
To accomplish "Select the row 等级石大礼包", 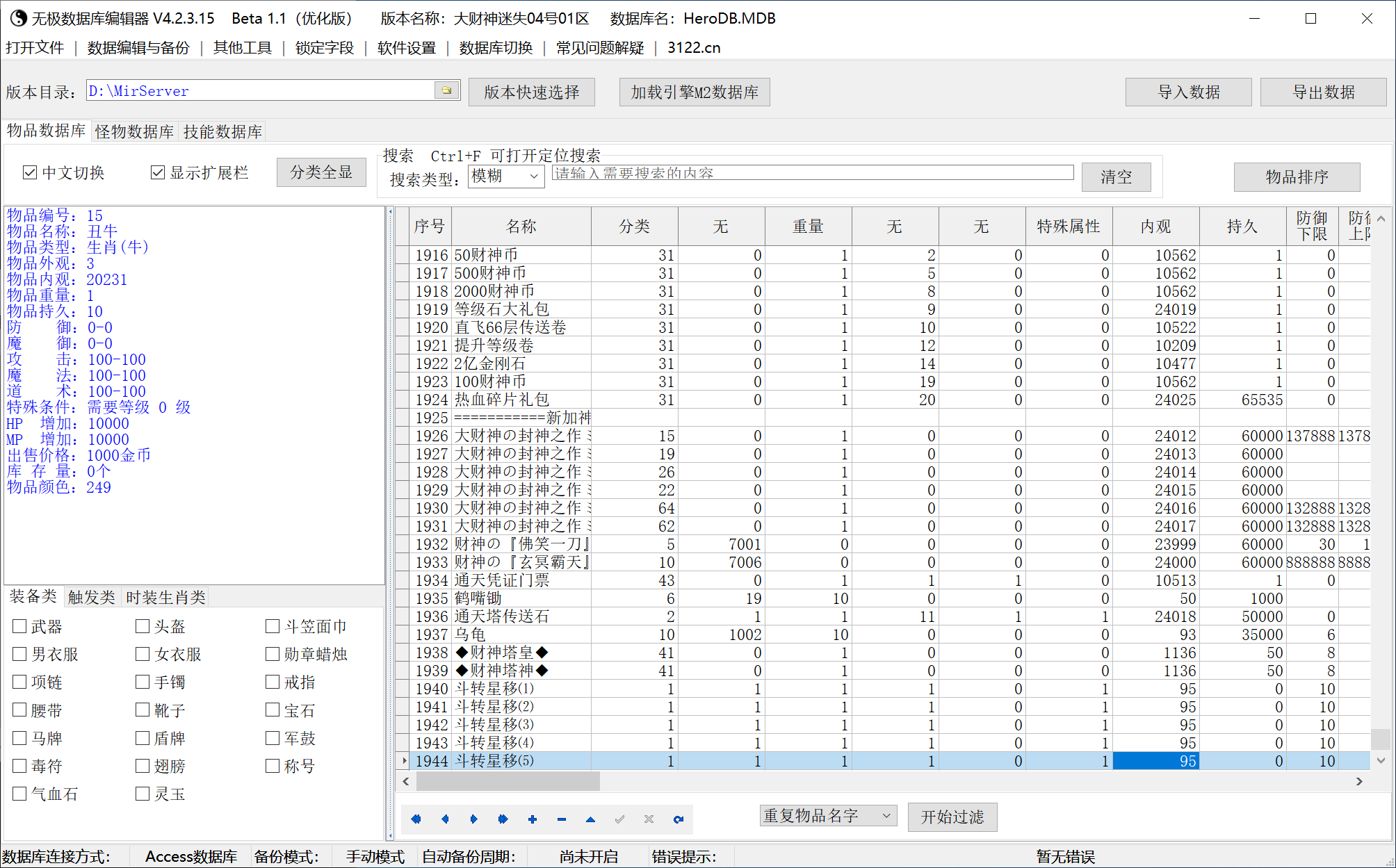I will [883, 309].
